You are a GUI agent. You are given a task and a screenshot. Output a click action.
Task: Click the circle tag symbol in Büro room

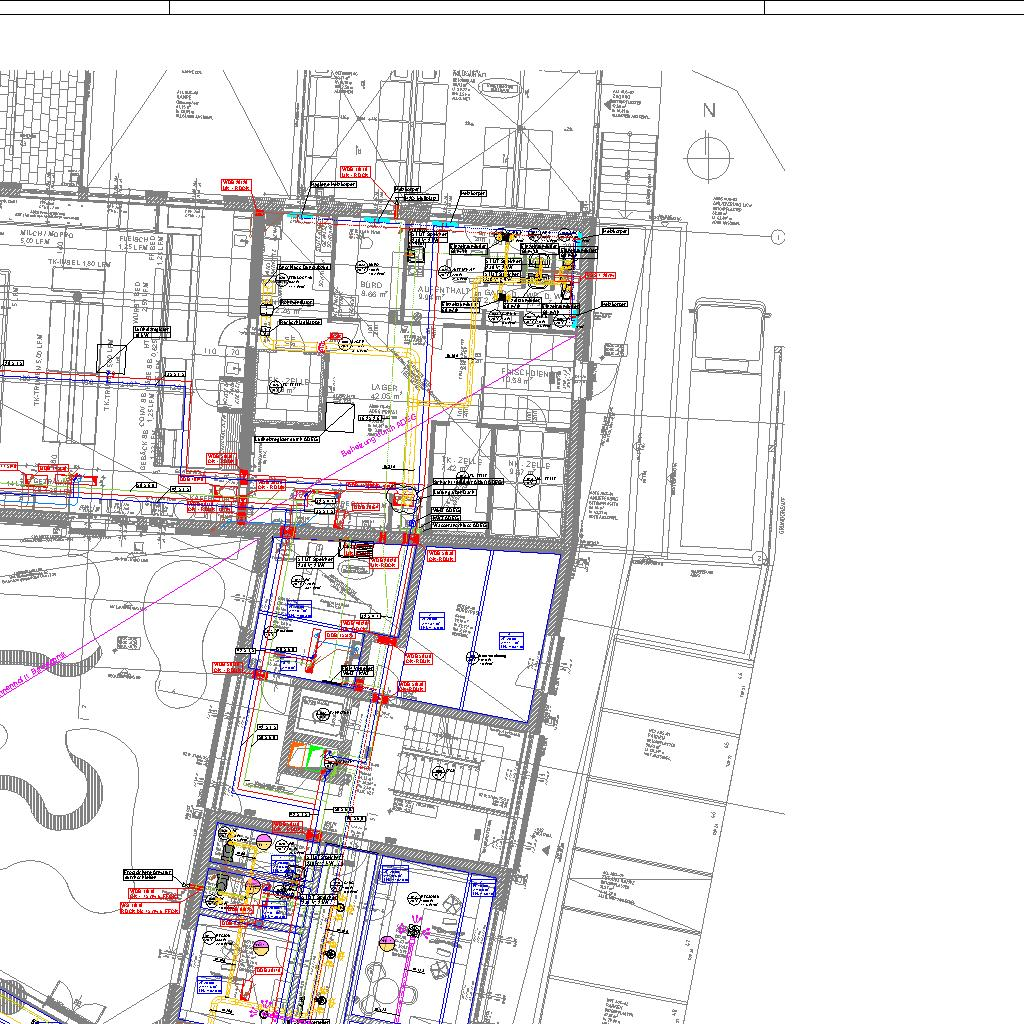(x=362, y=267)
